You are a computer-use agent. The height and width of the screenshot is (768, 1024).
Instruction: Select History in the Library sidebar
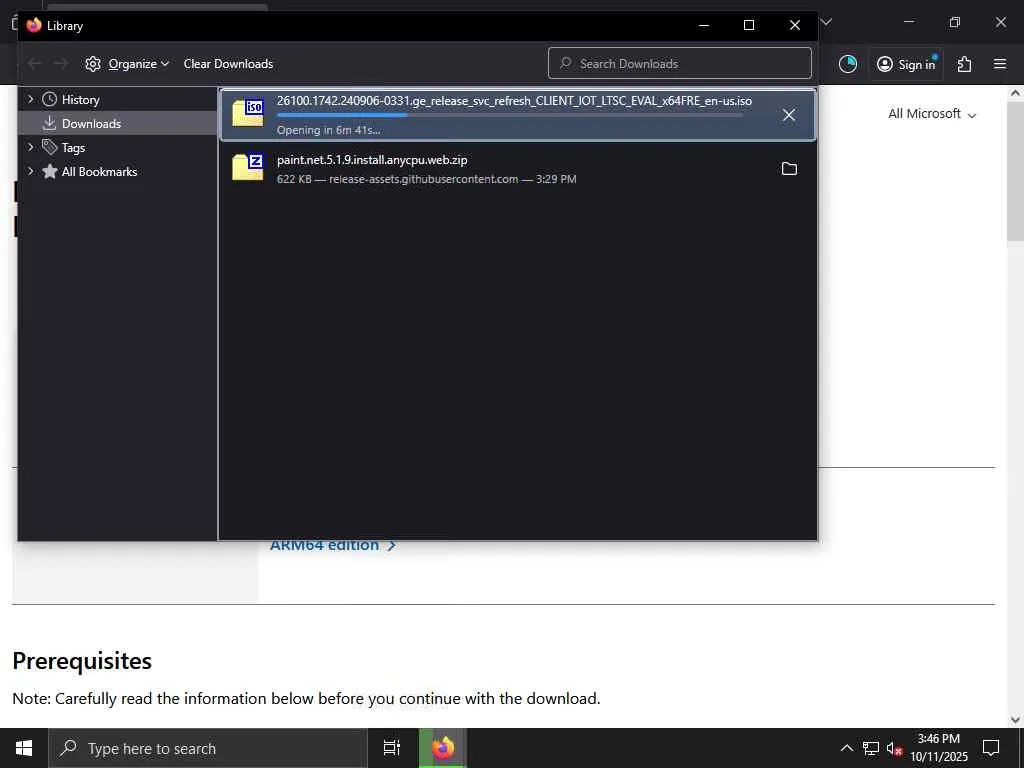tap(80, 100)
